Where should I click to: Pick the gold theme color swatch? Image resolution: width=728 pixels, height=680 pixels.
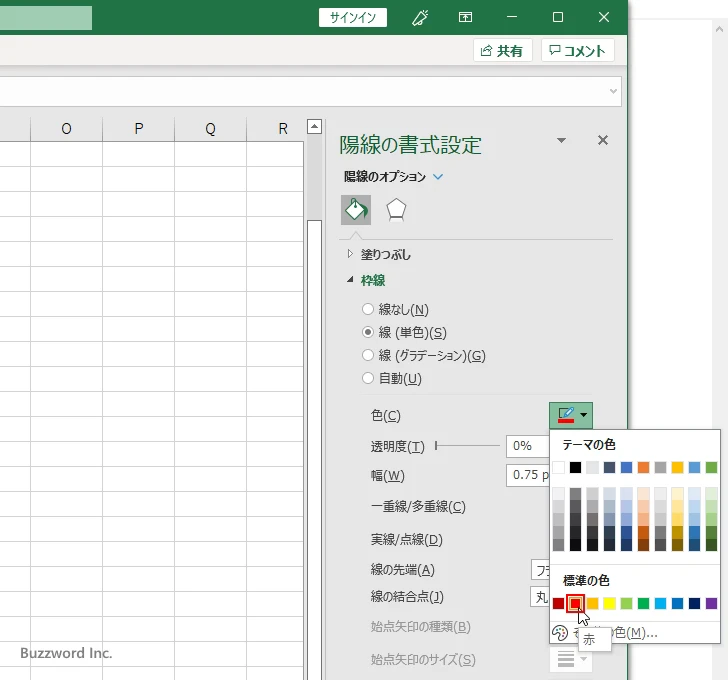pos(677,467)
